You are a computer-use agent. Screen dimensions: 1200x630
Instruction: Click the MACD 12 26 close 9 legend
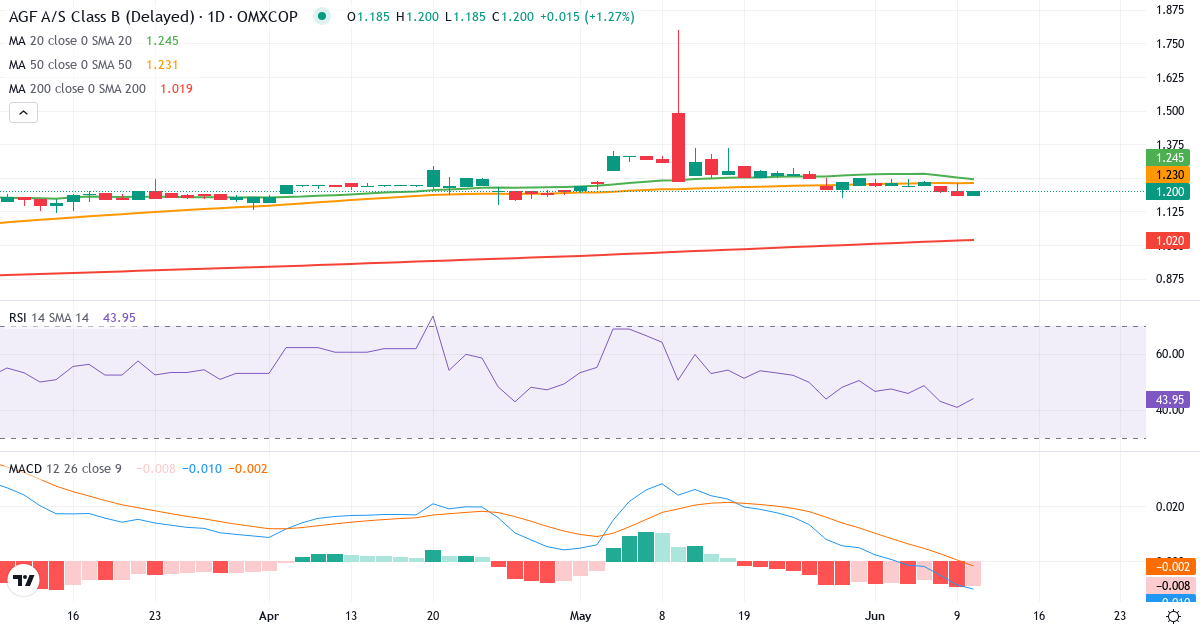pos(65,468)
